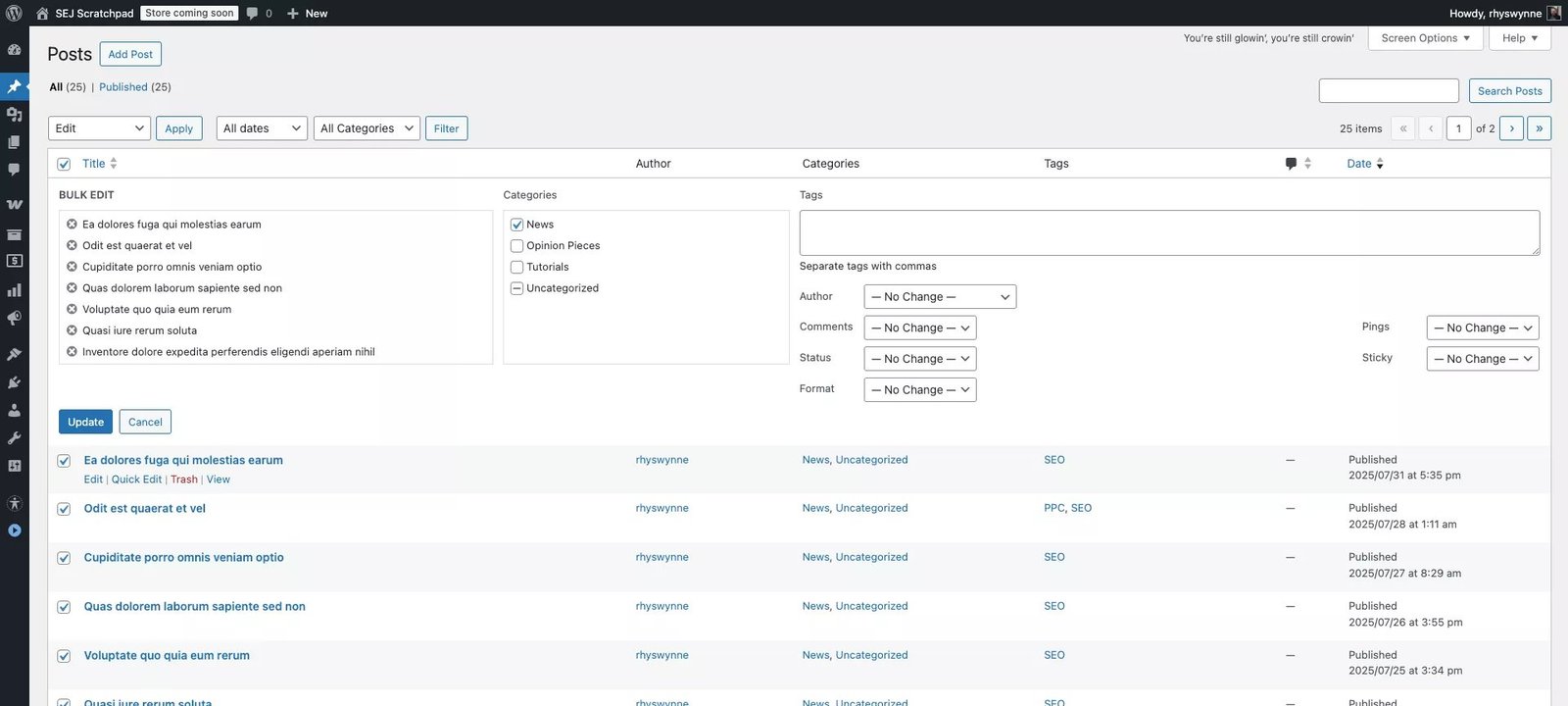Click Quick Edit under first post

136,479
